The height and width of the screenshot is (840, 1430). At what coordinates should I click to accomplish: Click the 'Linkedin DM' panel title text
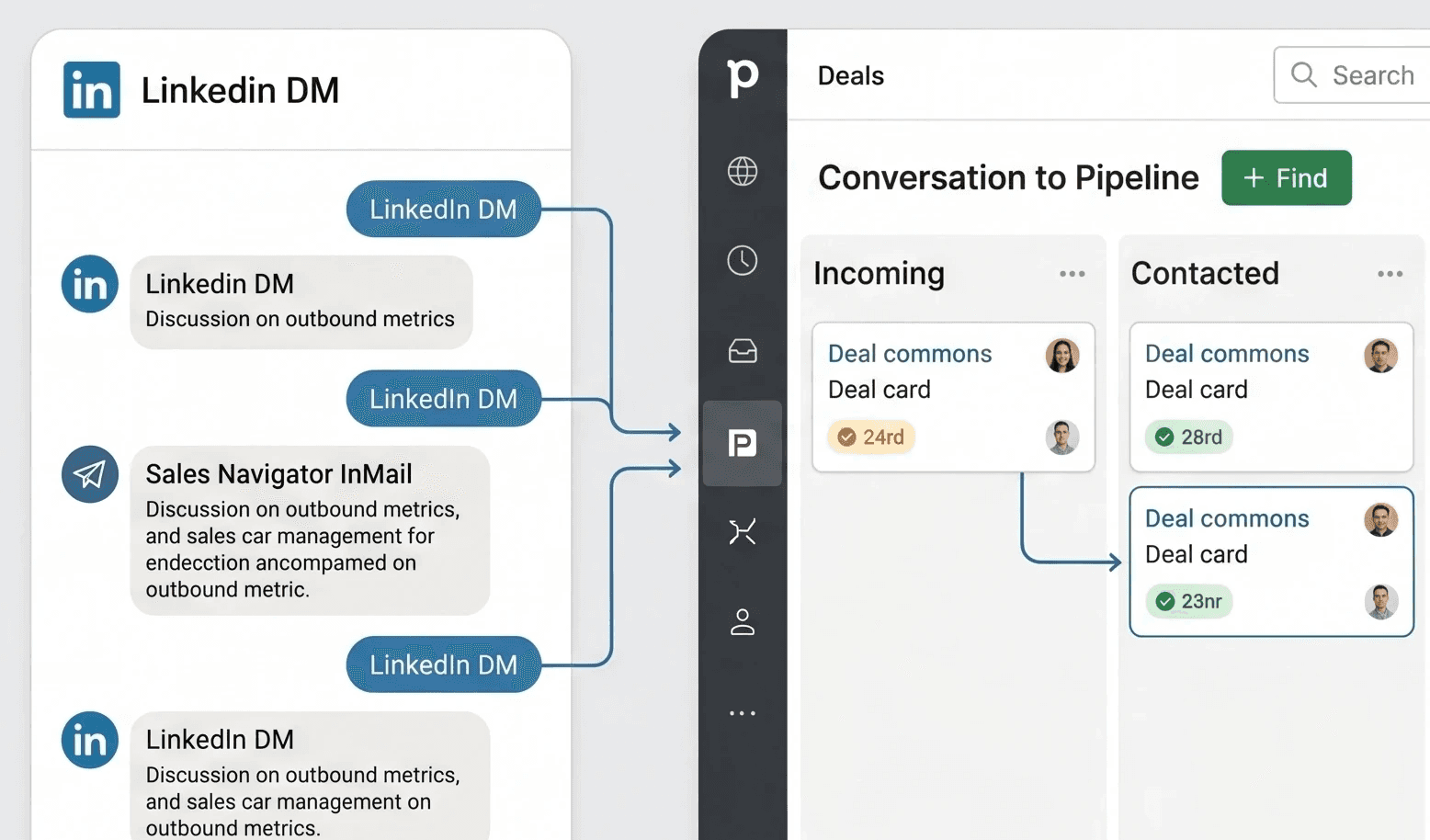coord(240,90)
